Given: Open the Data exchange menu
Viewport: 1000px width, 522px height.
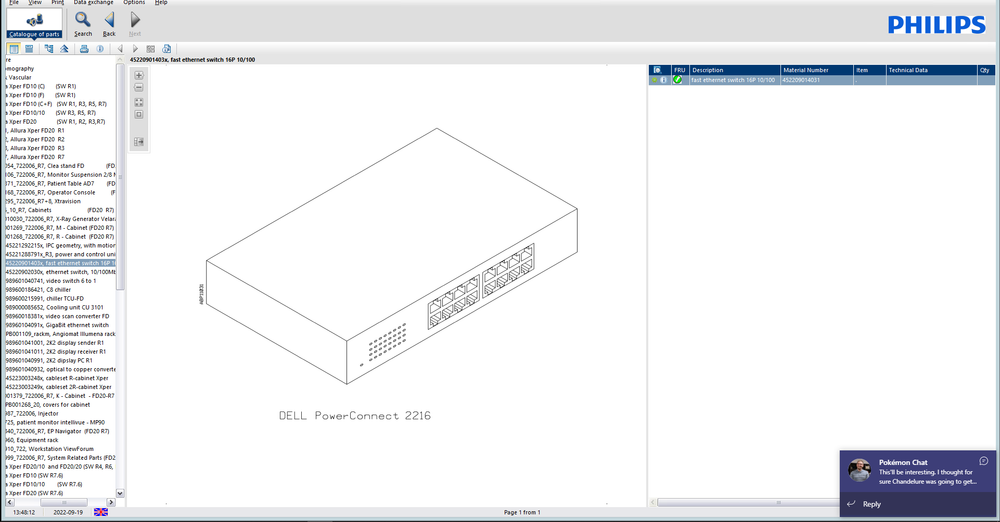Looking at the screenshot, I should point(93,3).
